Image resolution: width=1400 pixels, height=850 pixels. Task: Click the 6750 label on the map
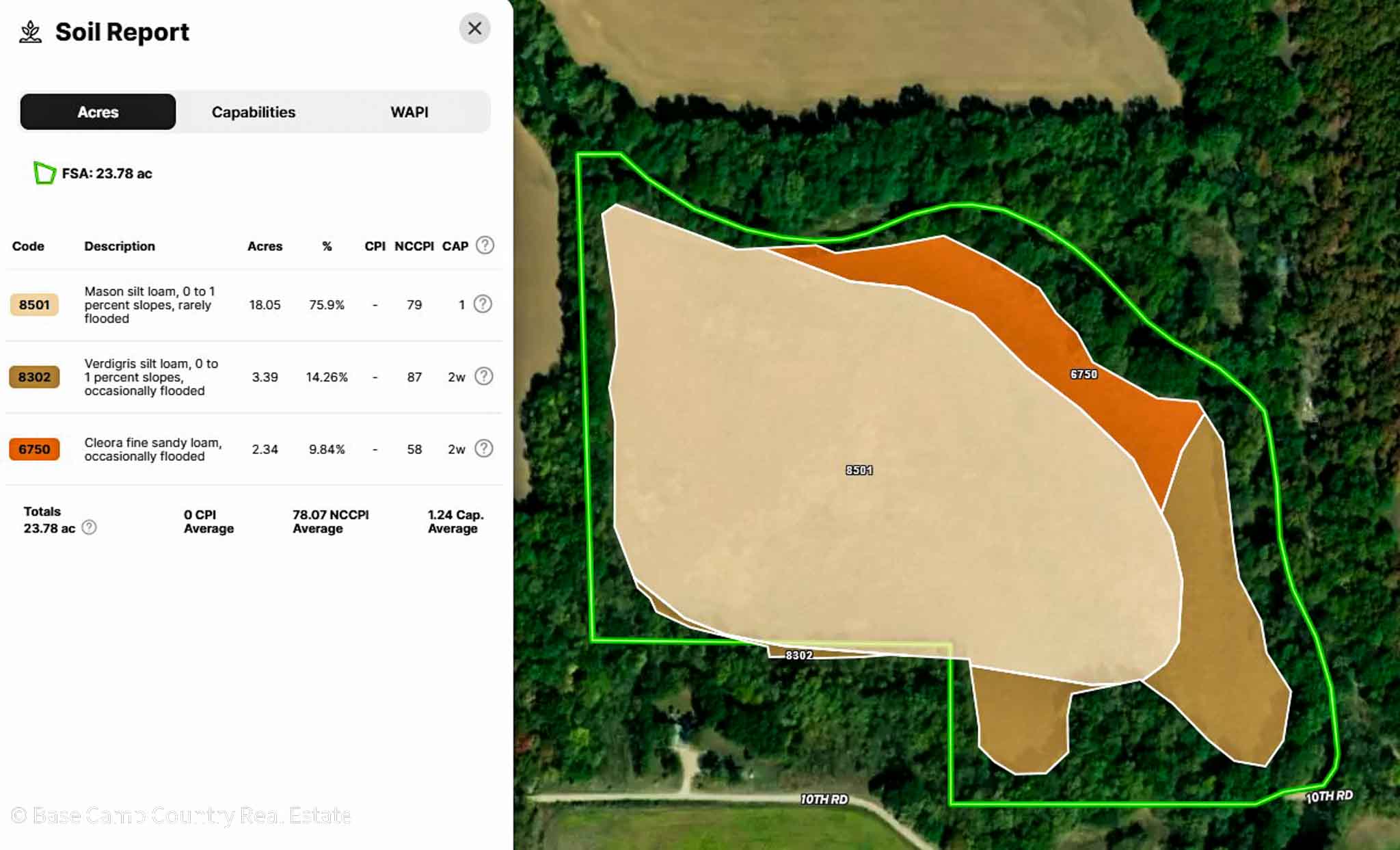pyautogui.click(x=1083, y=375)
